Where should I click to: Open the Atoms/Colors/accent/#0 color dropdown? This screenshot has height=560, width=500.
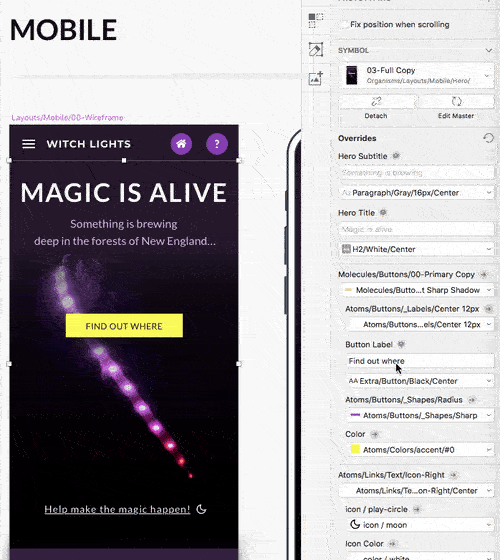click(x=420, y=450)
